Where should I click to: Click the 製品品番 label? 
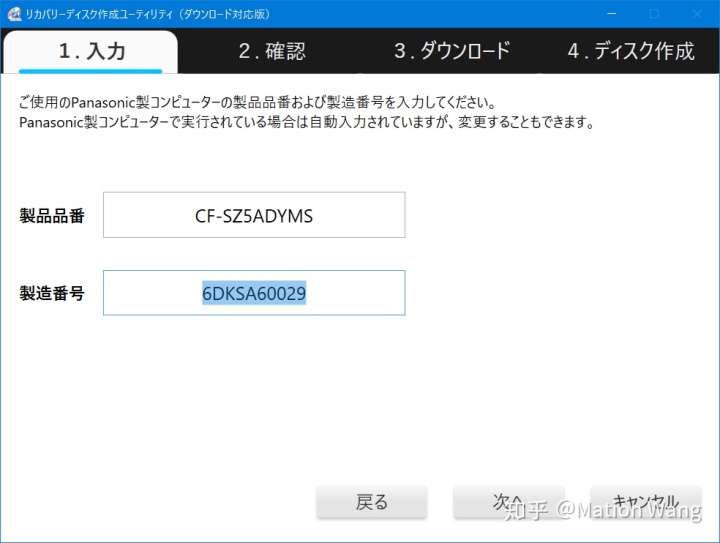(51, 215)
